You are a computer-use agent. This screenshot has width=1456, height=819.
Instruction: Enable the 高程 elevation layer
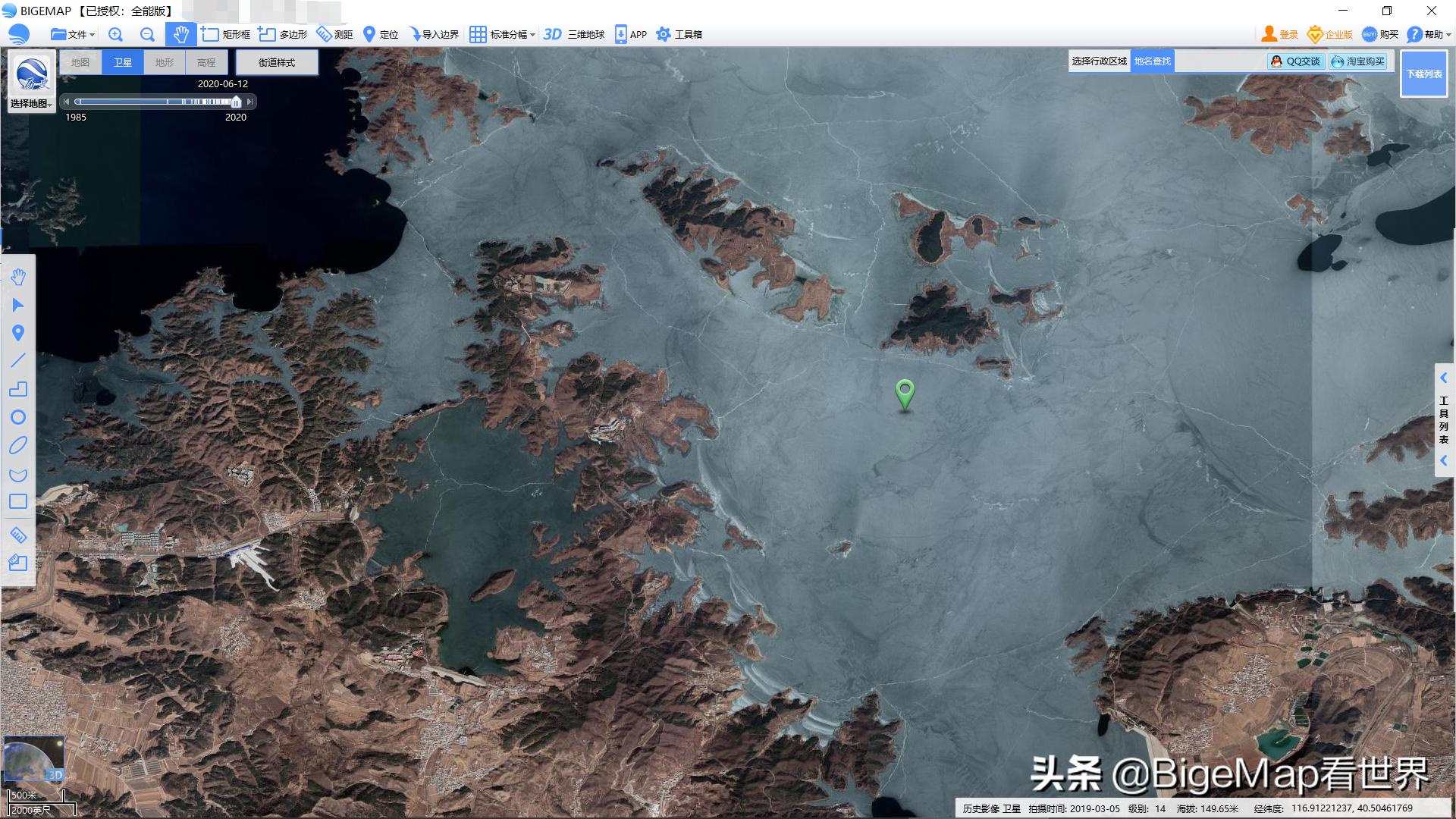tap(206, 62)
